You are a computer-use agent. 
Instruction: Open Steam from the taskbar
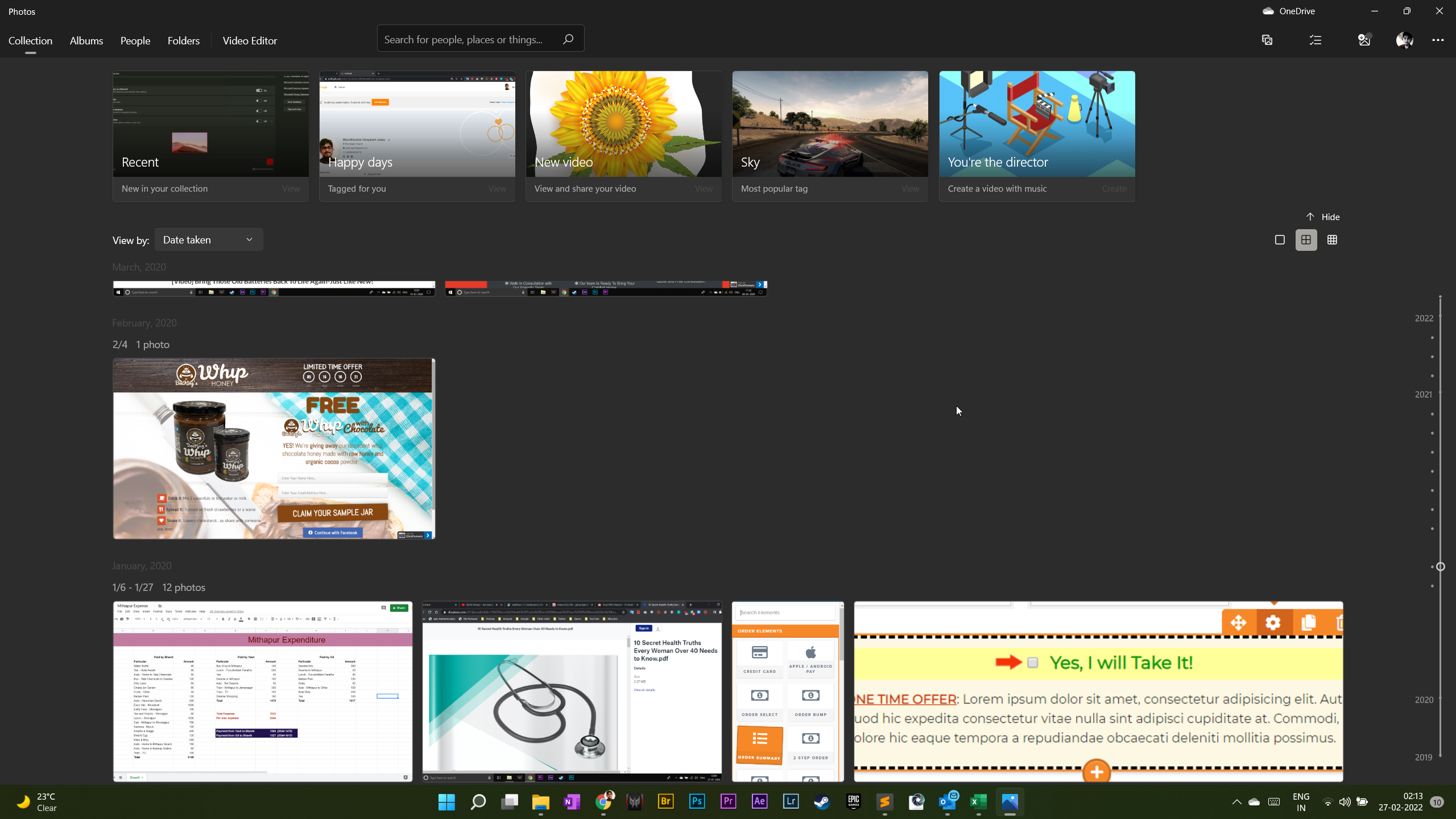822,802
